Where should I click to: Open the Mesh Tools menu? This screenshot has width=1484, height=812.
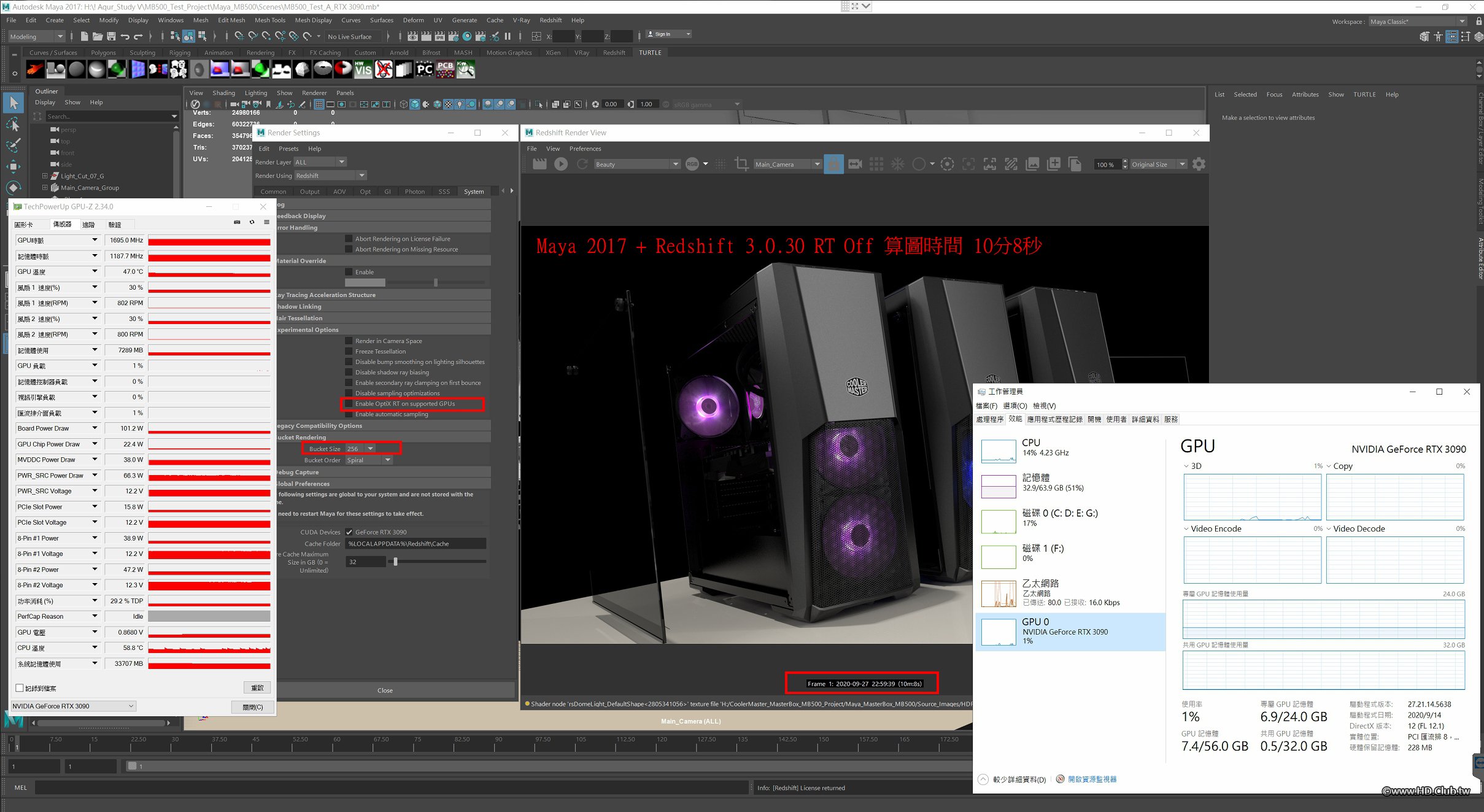point(270,20)
